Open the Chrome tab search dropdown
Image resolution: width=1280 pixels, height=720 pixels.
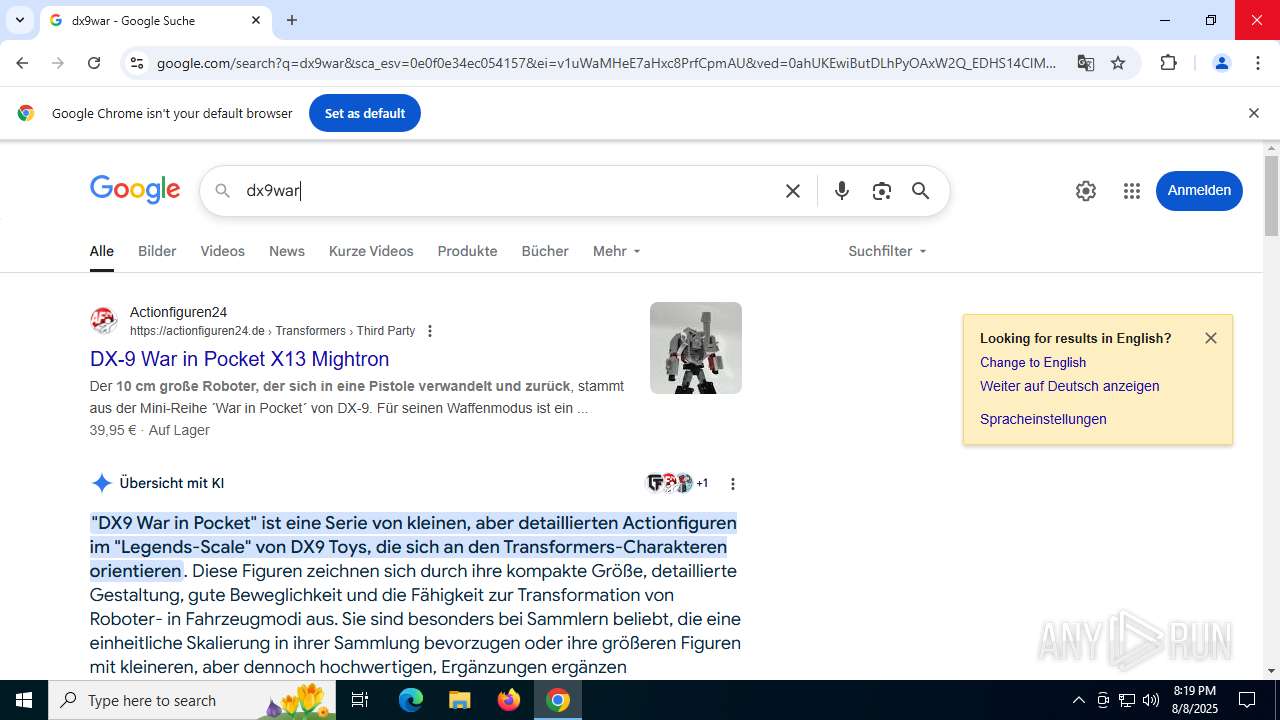[19, 20]
